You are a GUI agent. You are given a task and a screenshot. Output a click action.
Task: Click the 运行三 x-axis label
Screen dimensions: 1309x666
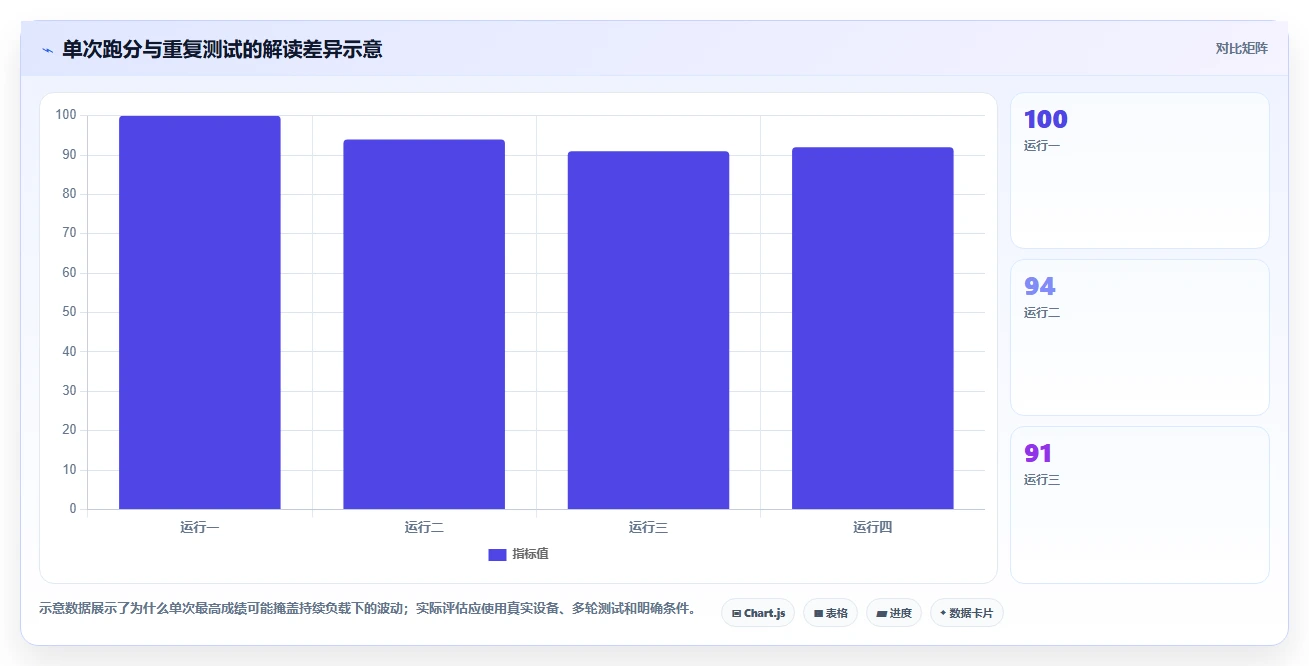point(648,527)
